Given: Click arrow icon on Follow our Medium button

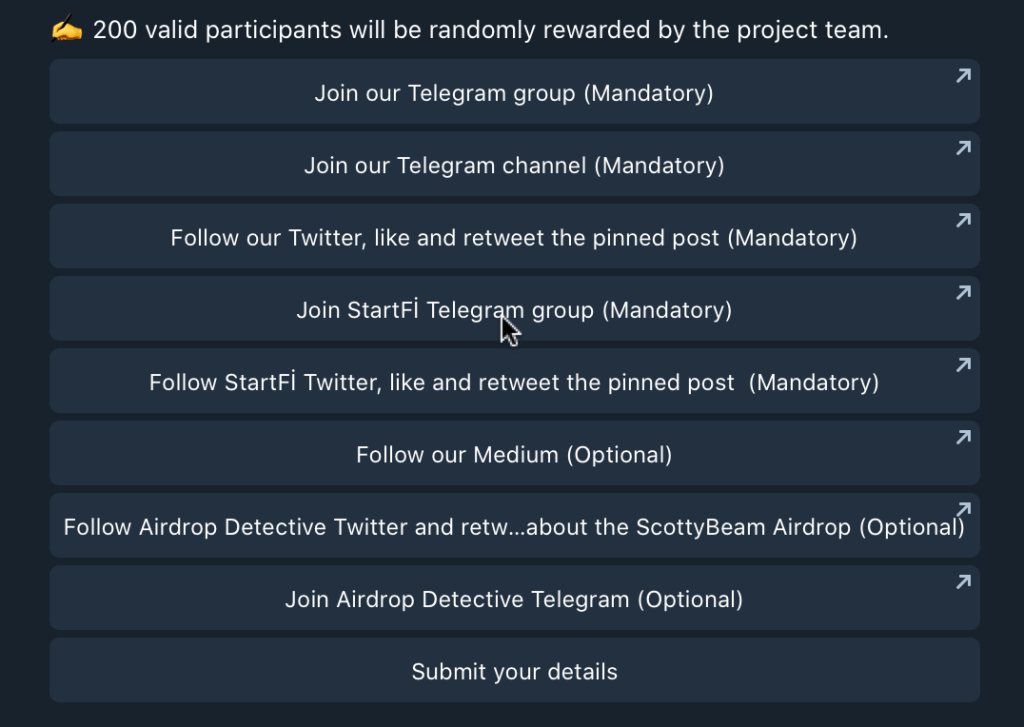Looking at the screenshot, I should coord(963,438).
